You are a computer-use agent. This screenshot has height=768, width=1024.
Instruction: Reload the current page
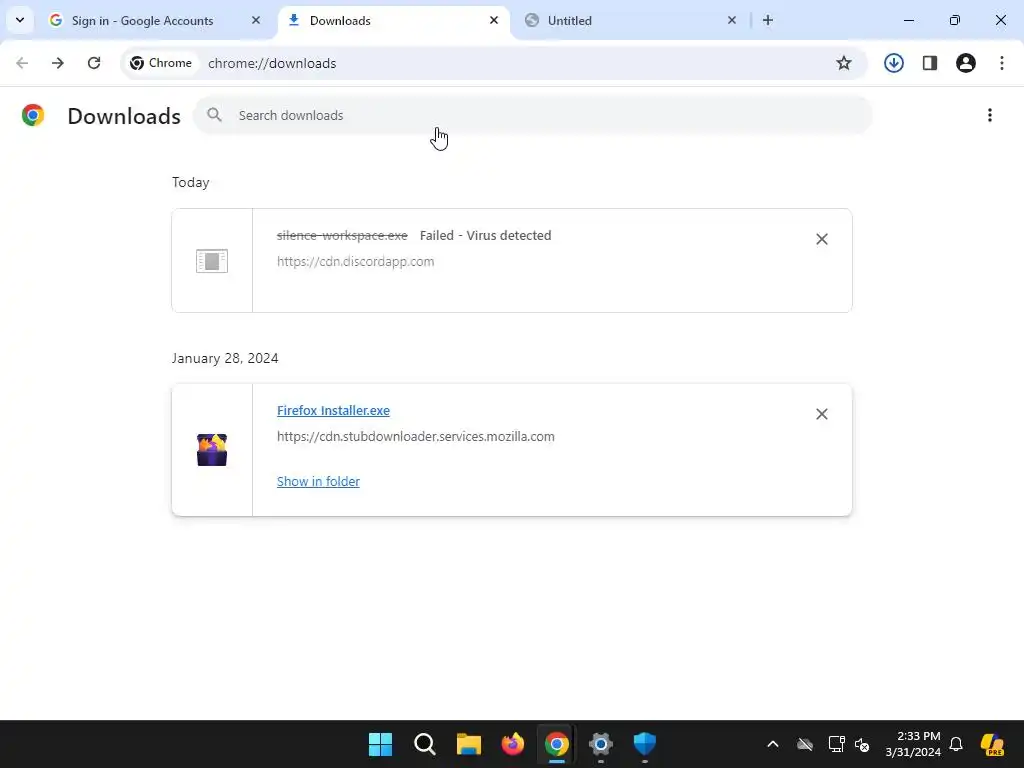(x=94, y=63)
